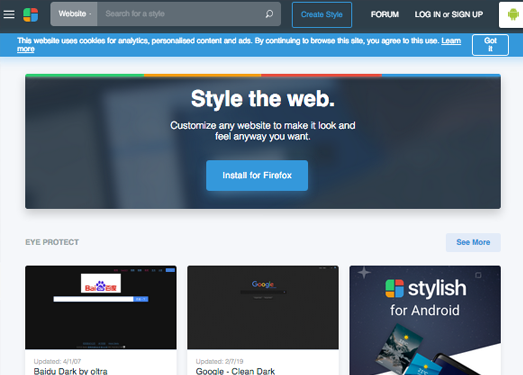The width and height of the screenshot is (523, 375).
Task: Open the FORUM link
Action: (x=385, y=14)
